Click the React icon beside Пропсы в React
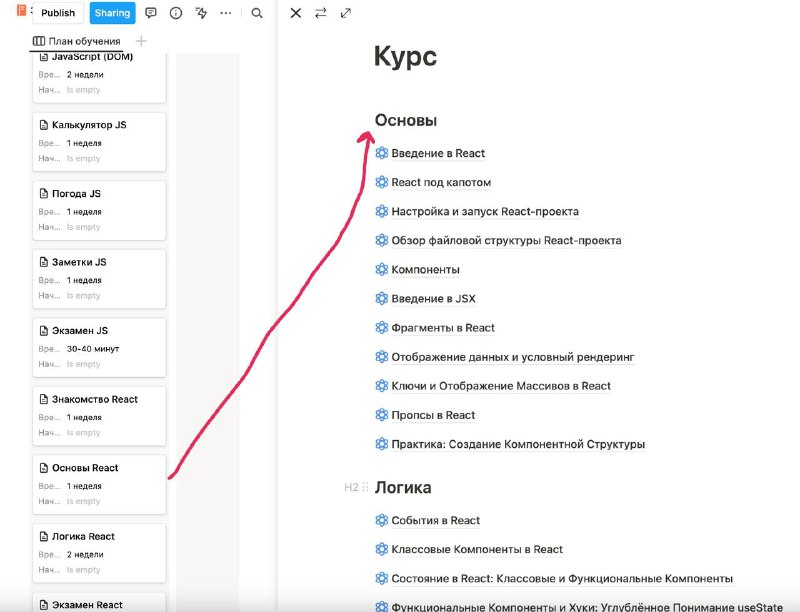This screenshot has height=612, width=800. point(382,415)
